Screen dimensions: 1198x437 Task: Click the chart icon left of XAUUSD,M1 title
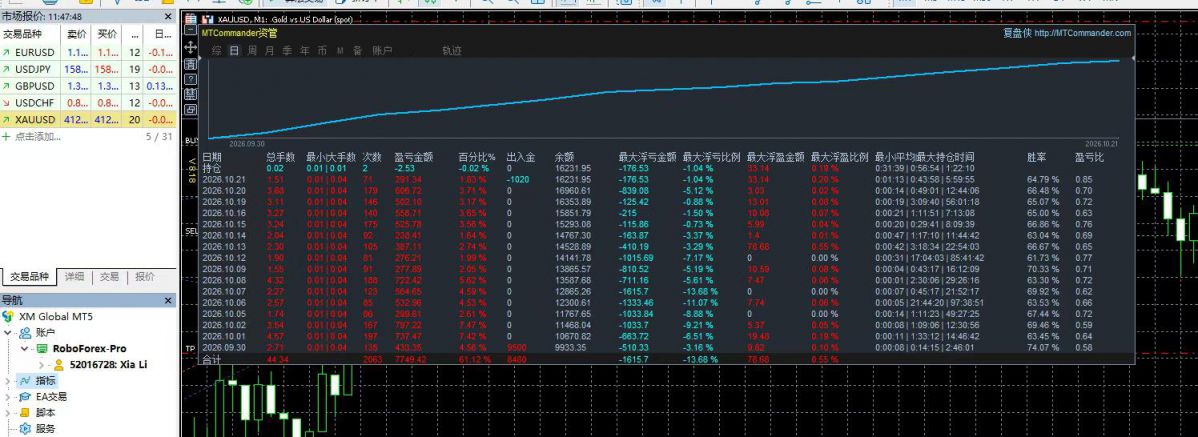207,19
